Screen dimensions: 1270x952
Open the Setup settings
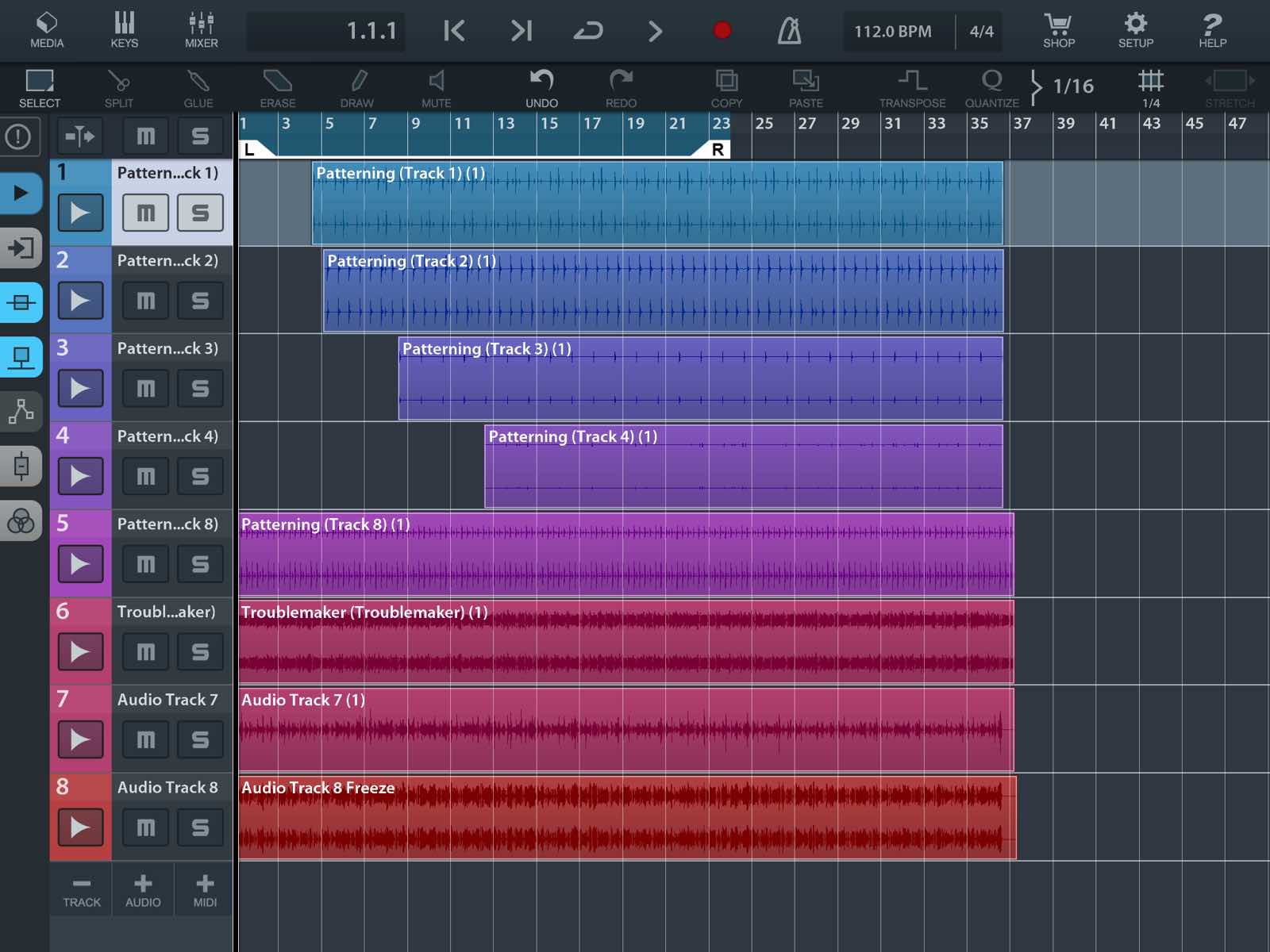coord(1136,31)
